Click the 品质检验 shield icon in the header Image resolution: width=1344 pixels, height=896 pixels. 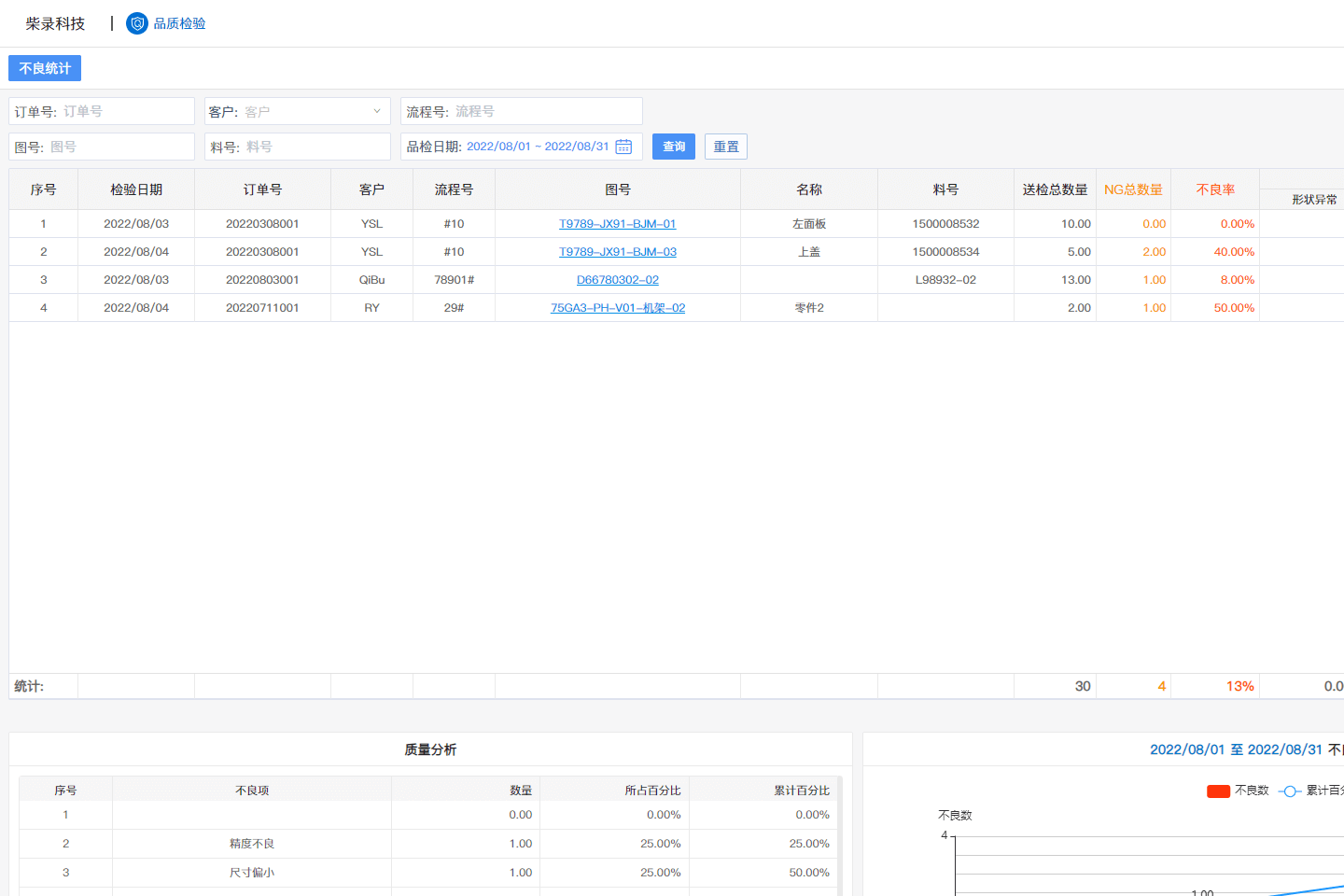136,23
